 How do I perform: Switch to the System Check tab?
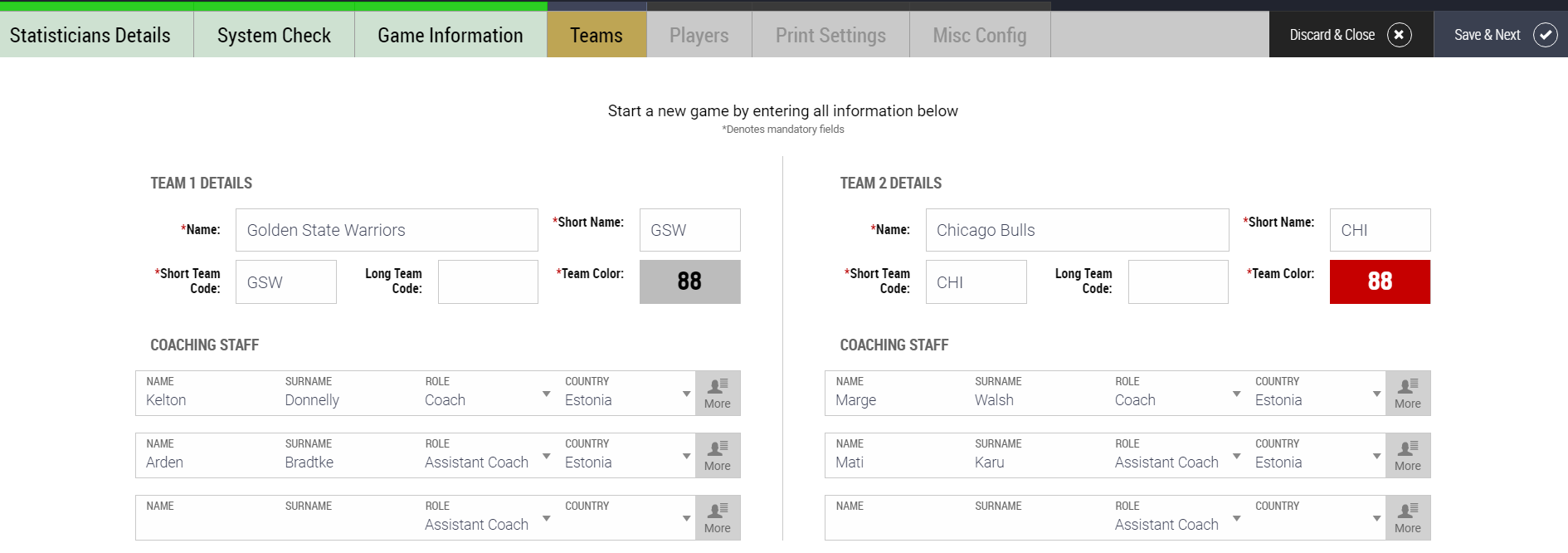coord(274,35)
